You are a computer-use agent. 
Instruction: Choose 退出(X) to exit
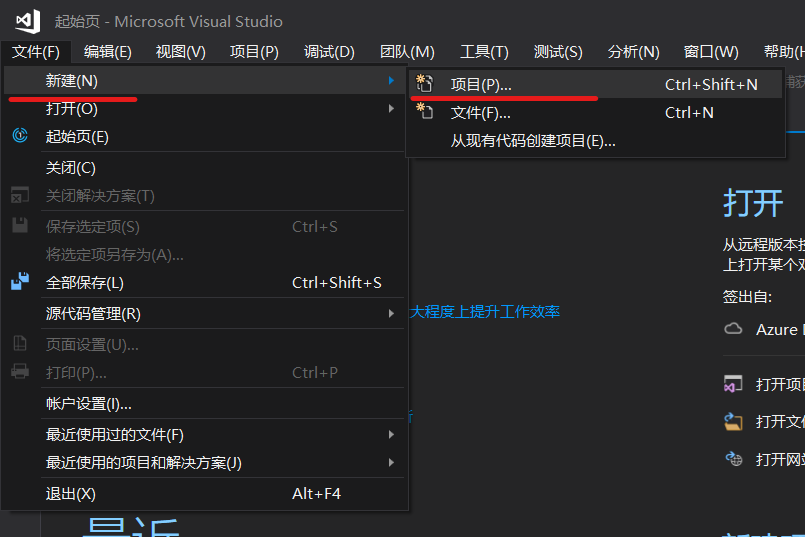(204, 493)
